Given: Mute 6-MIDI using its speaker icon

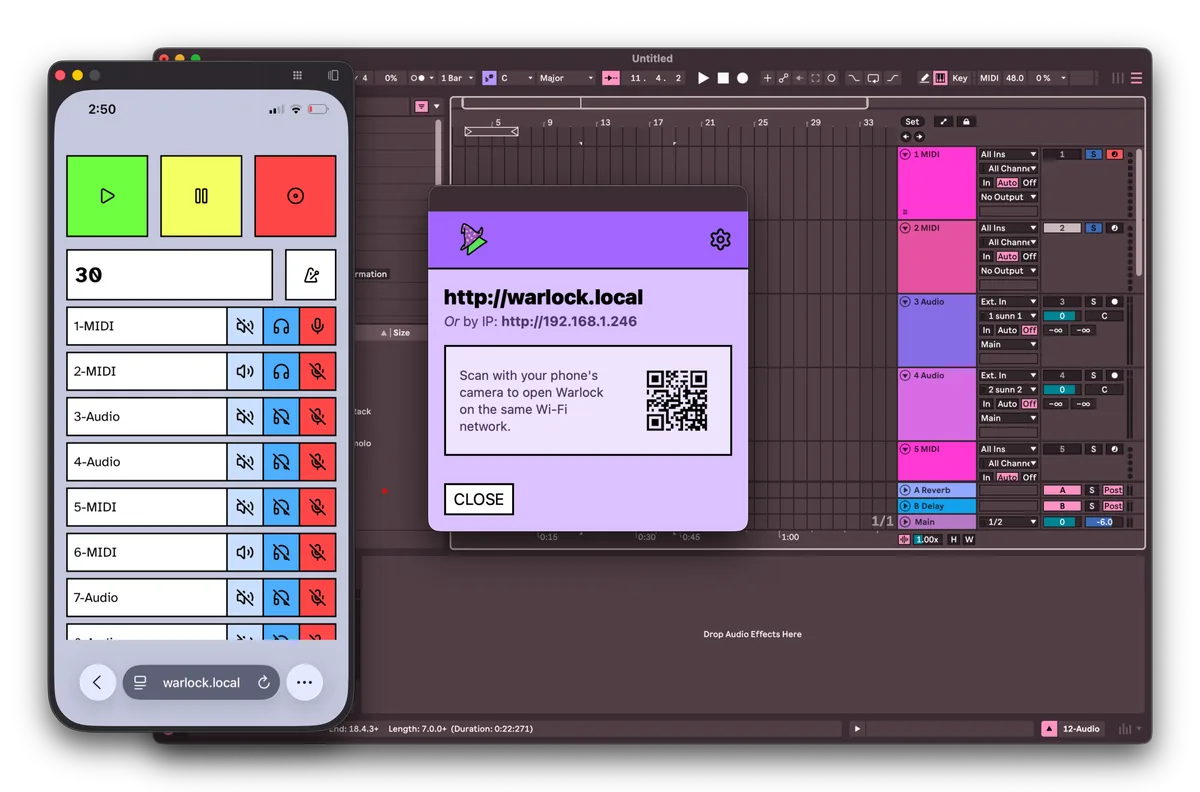Looking at the screenshot, I should pyautogui.click(x=245, y=552).
